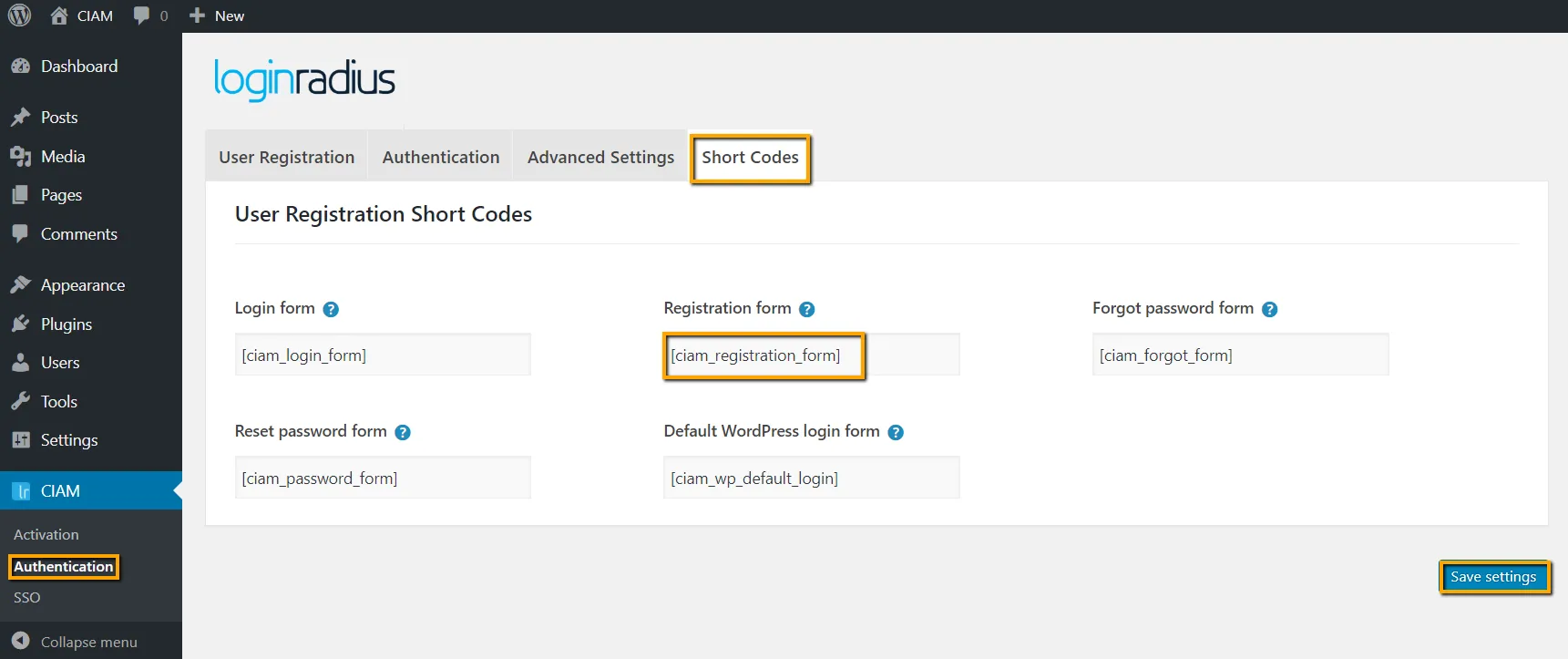1568x659 pixels.
Task: Open the SSO submenu link
Action: [x=27, y=598]
